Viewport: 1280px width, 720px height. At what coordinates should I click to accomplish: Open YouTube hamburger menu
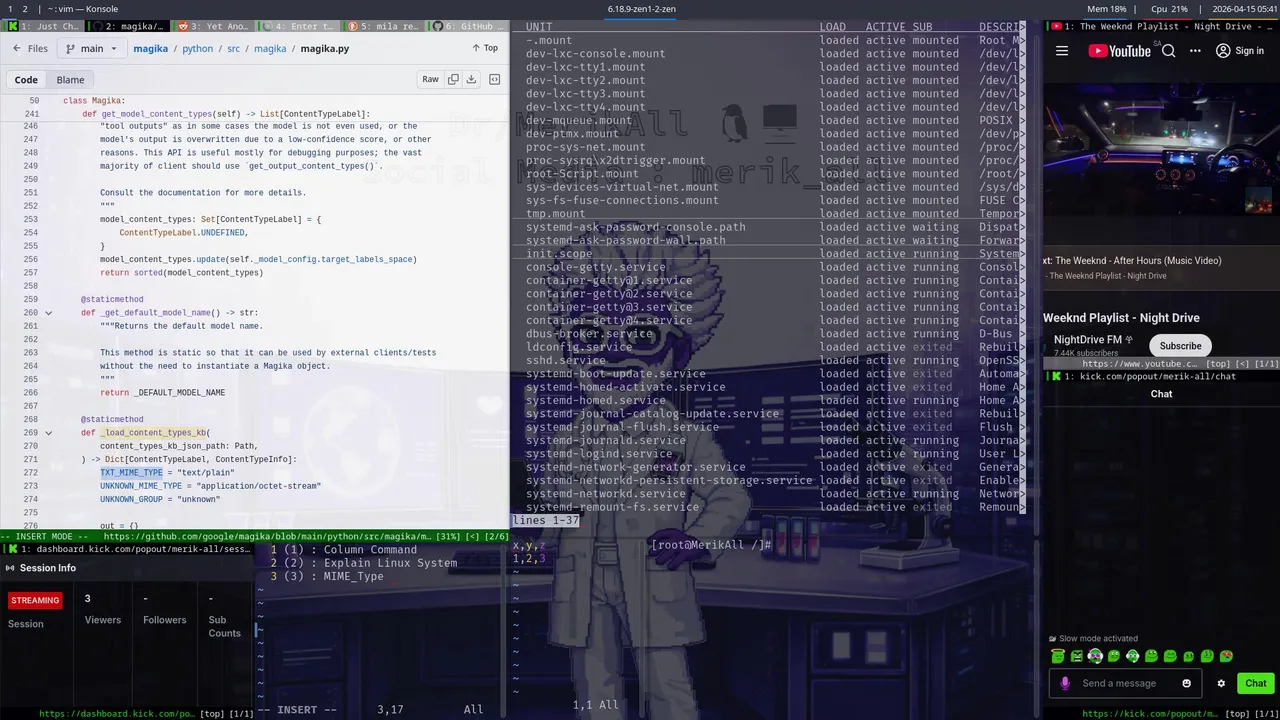tap(1062, 51)
